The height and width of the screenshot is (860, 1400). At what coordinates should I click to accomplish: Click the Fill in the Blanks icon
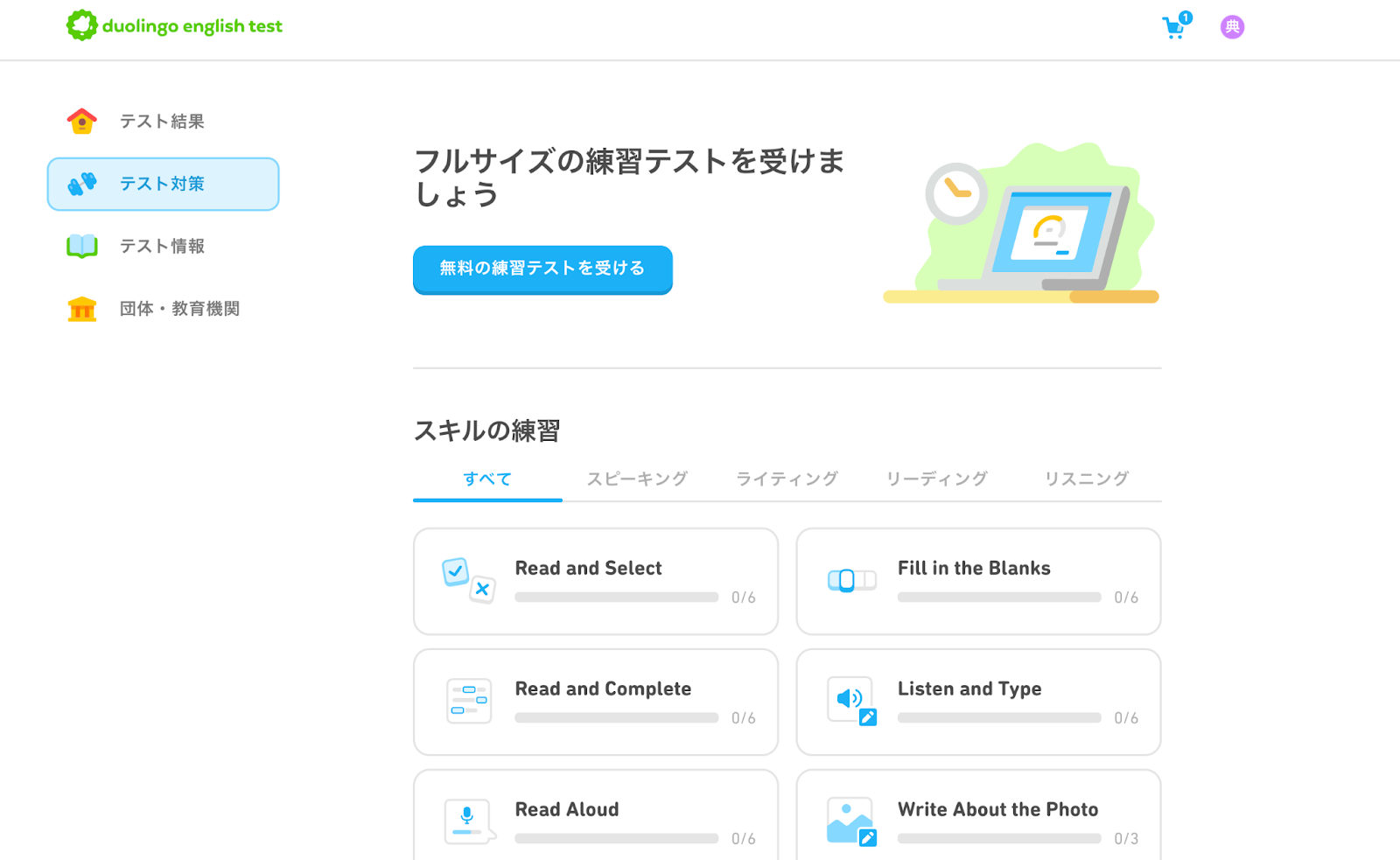click(851, 580)
